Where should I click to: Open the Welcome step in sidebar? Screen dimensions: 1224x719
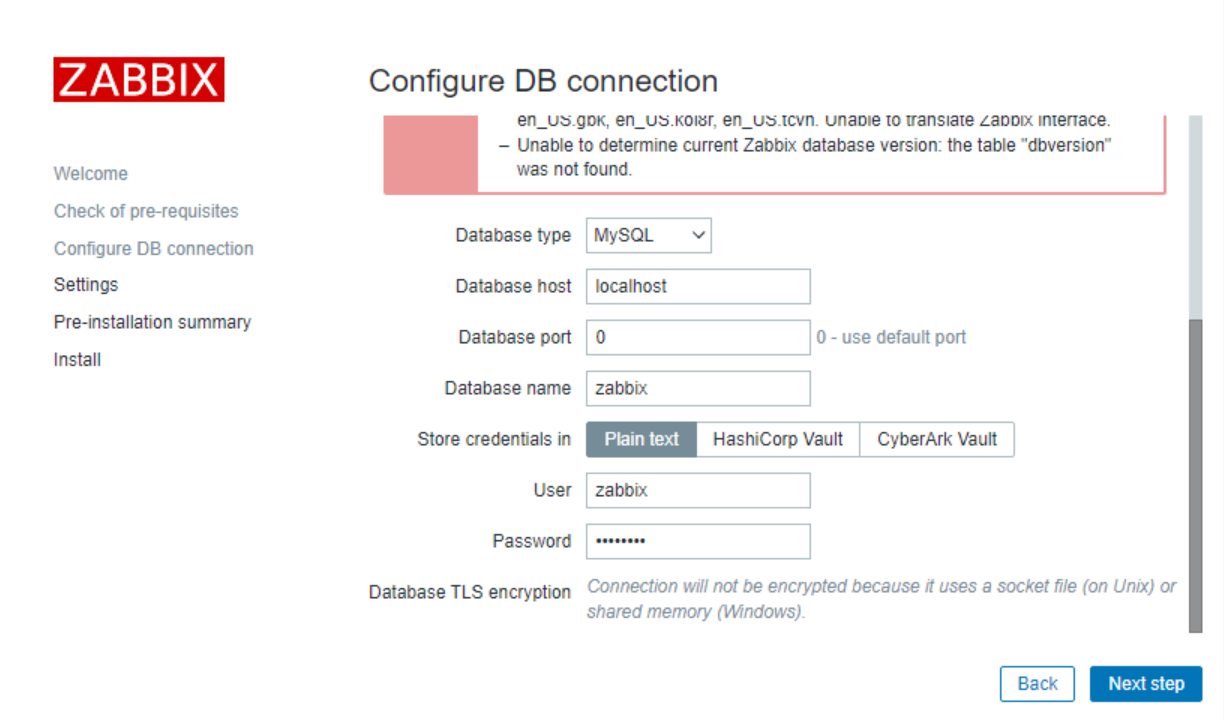tap(91, 174)
